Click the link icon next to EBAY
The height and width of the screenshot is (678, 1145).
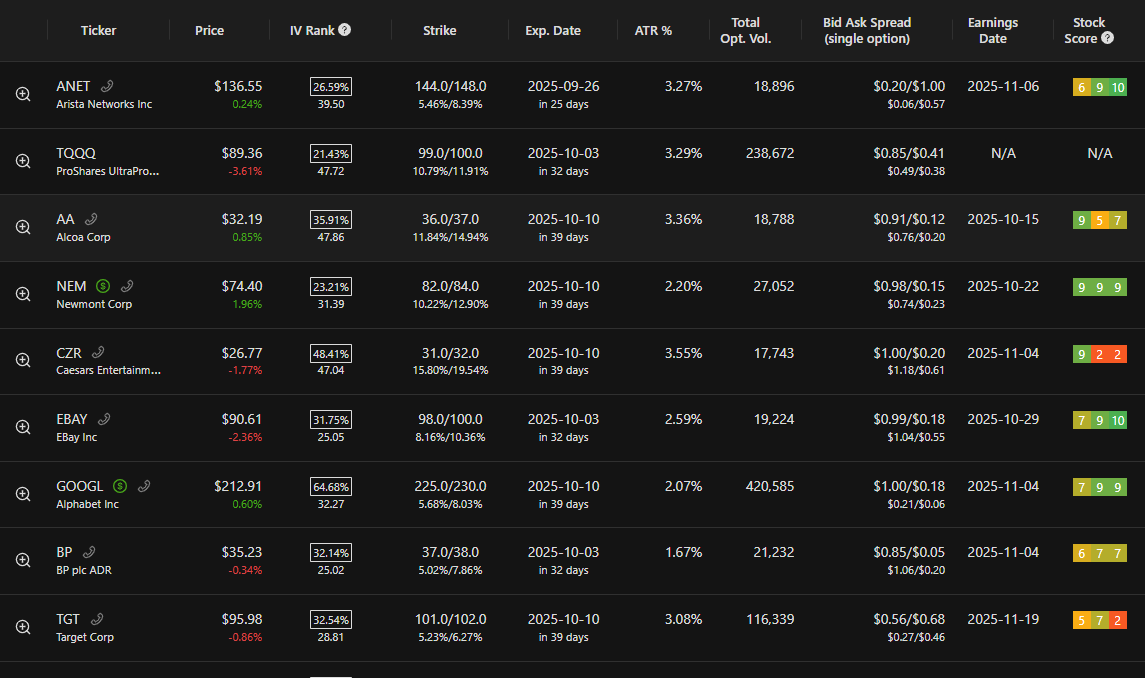104,419
